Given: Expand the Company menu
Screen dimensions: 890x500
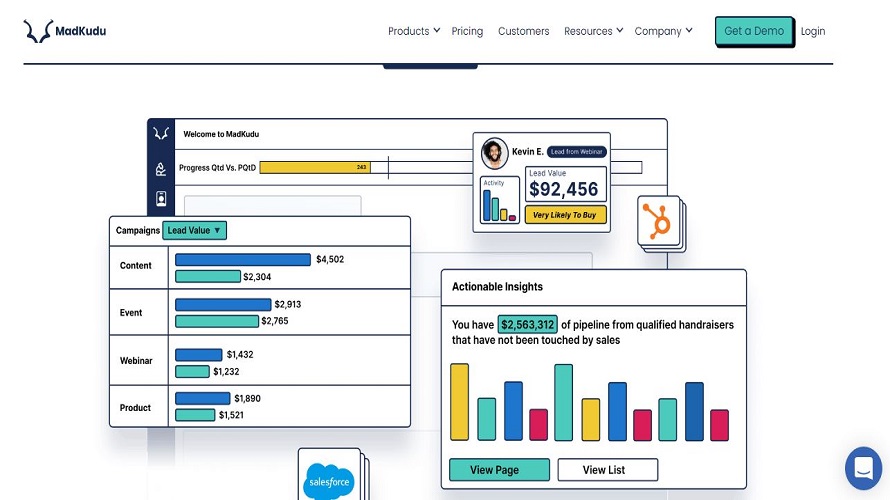Looking at the screenshot, I should tap(663, 31).
